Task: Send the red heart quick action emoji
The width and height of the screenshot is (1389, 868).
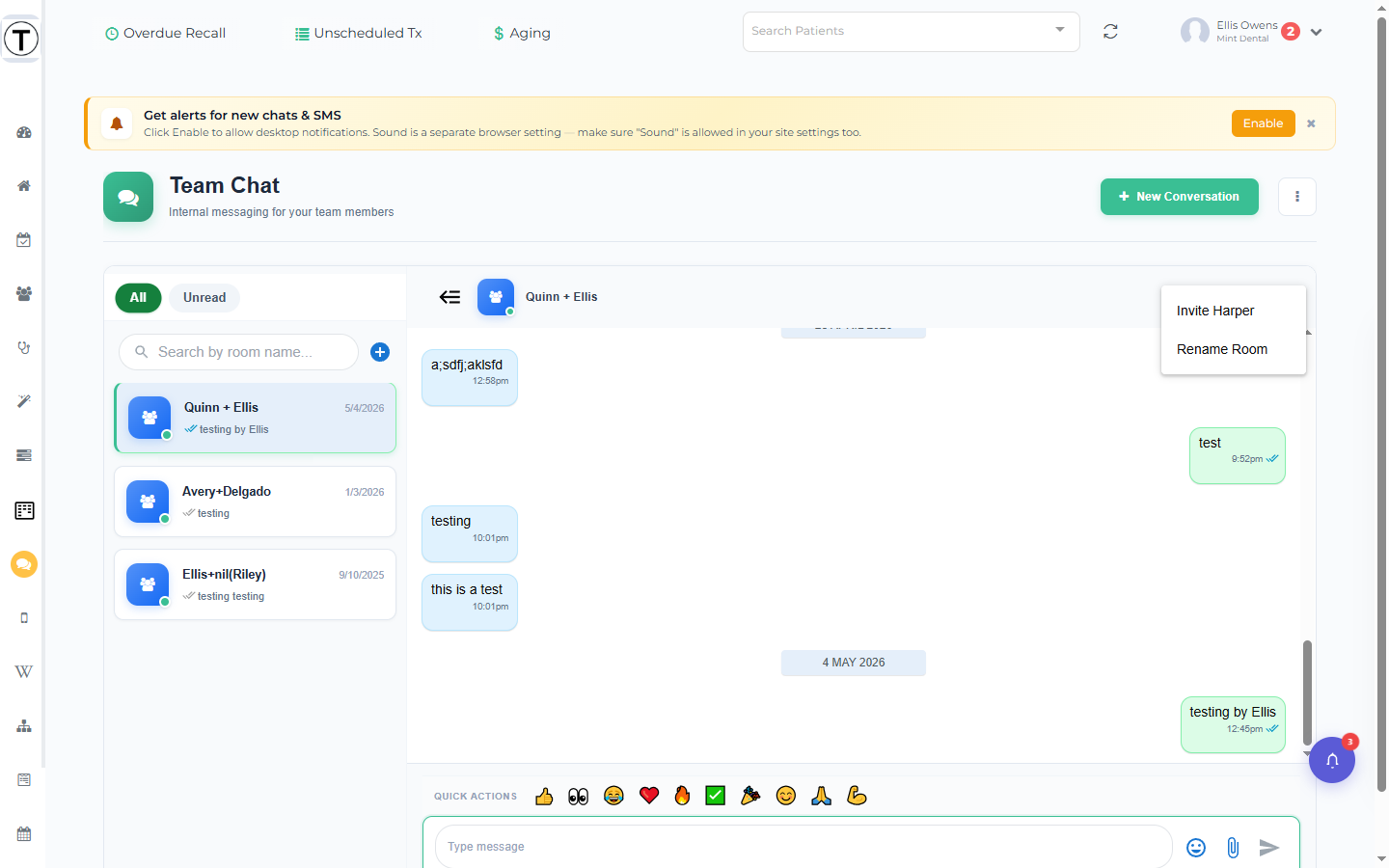Action: coord(649,796)
